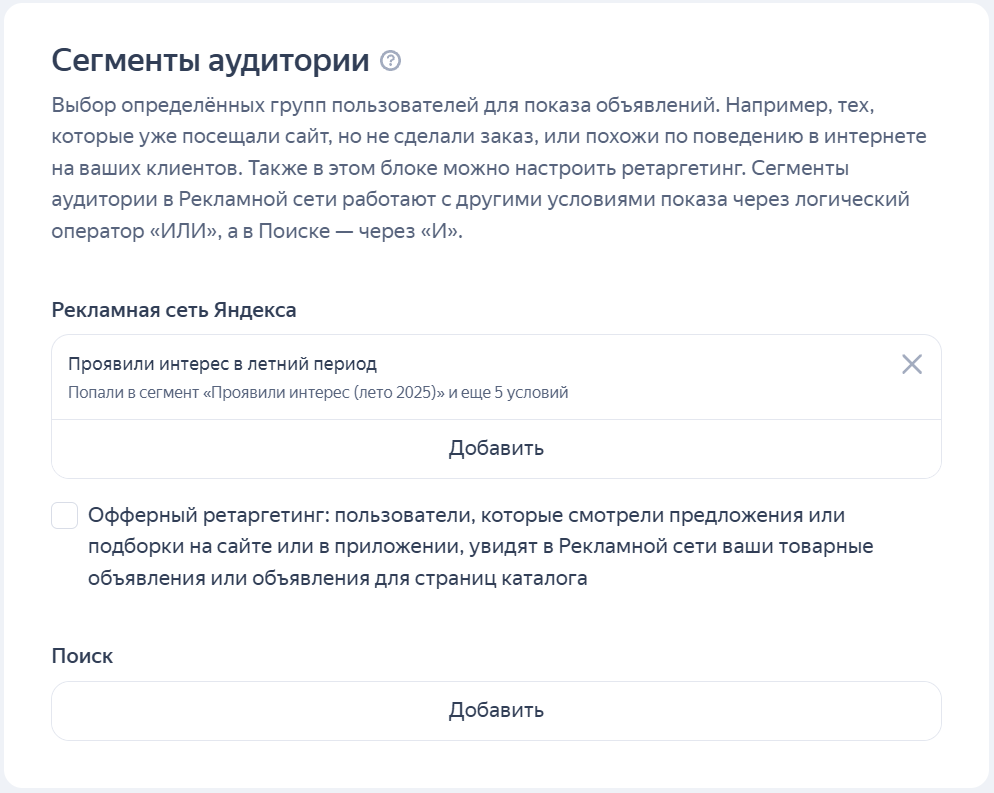Remove the Проявили интерес в летний период segment

[x=911, y=364]
